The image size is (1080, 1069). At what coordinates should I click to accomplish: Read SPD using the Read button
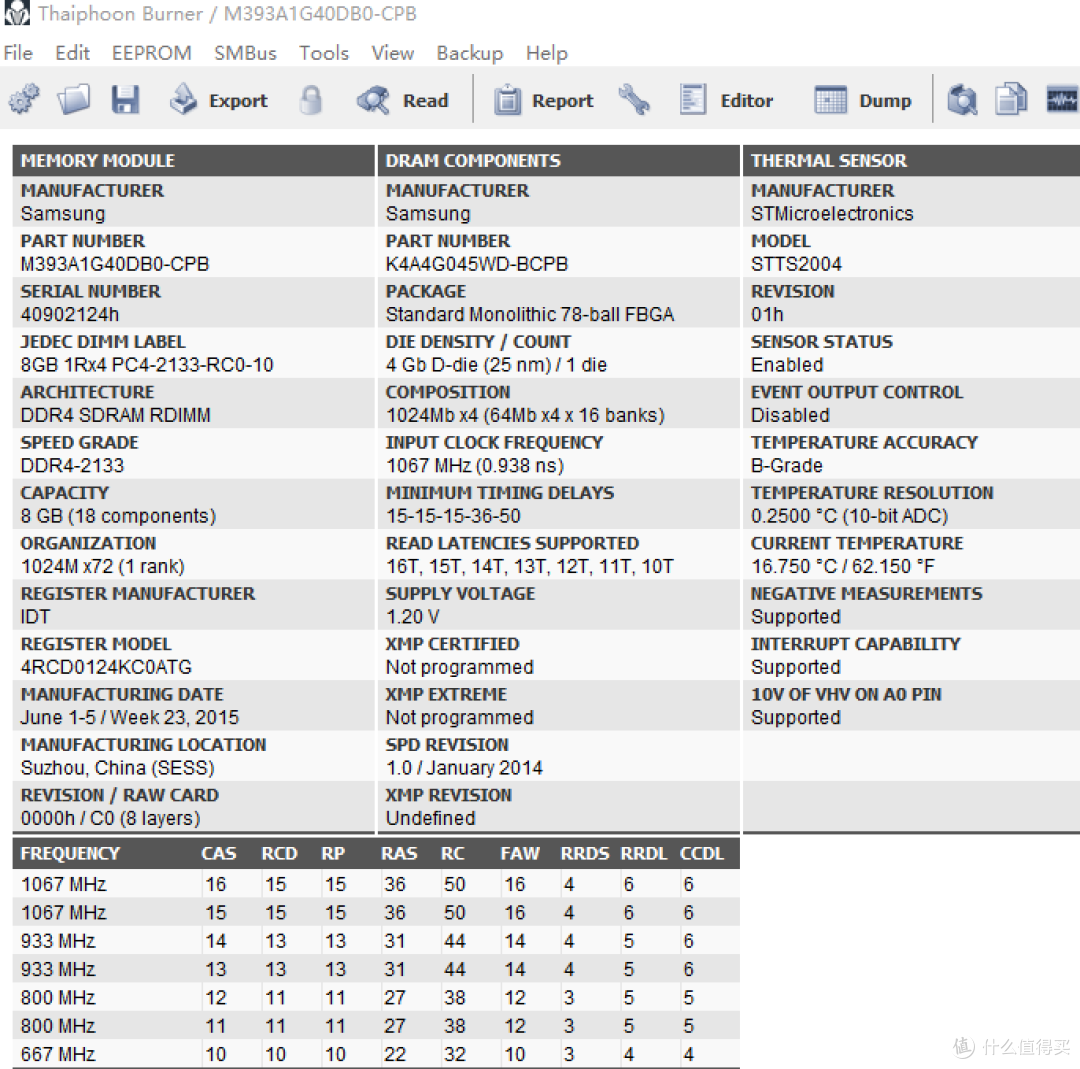403,100
